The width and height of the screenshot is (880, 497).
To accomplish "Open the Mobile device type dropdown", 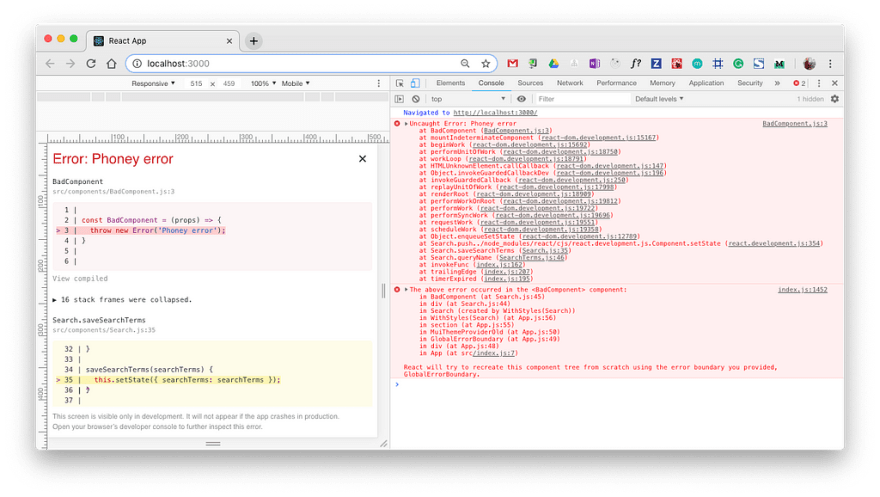I will pos(296,83).
